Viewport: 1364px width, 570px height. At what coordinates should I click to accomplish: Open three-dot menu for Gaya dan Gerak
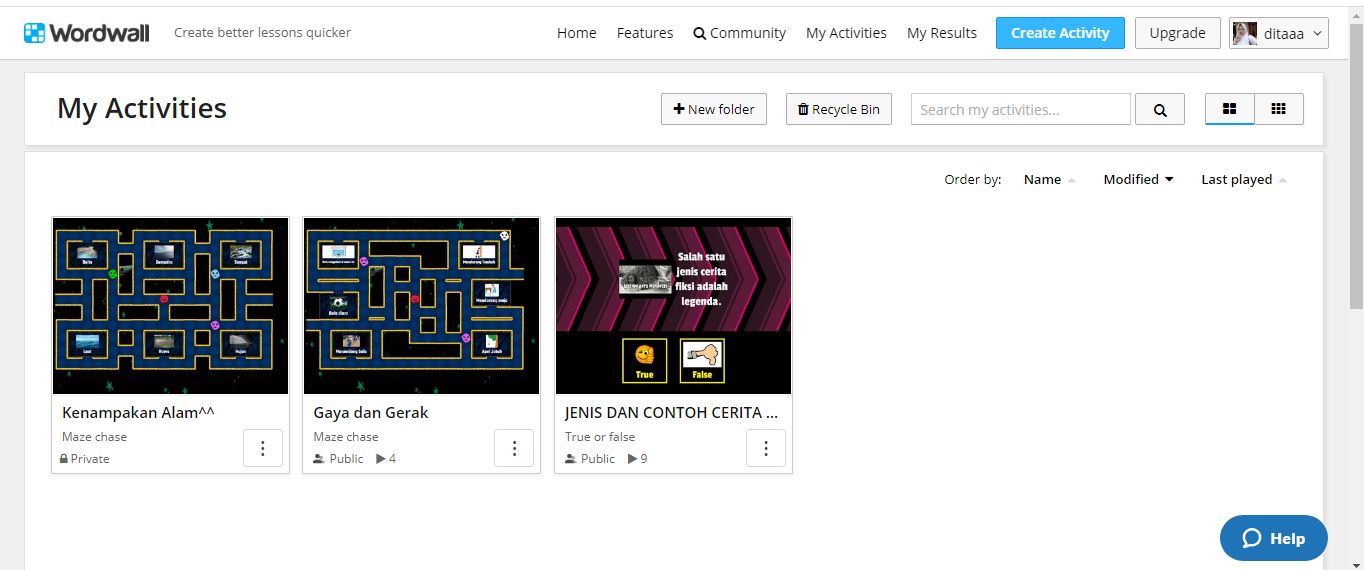coord(514,448)
